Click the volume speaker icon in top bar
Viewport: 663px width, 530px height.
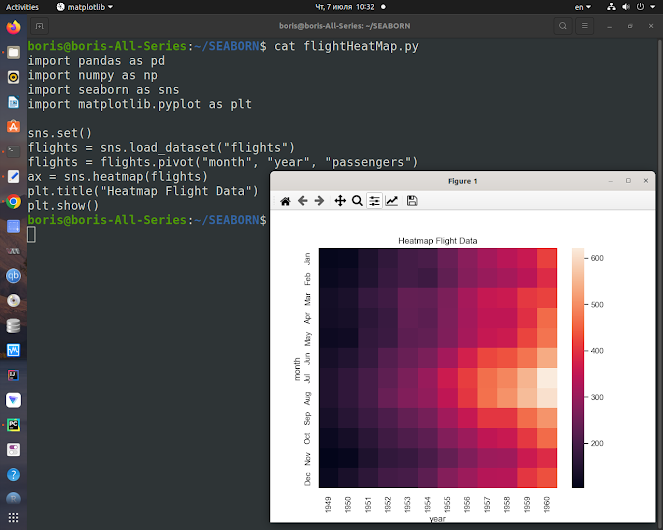[x=626, y=7]
